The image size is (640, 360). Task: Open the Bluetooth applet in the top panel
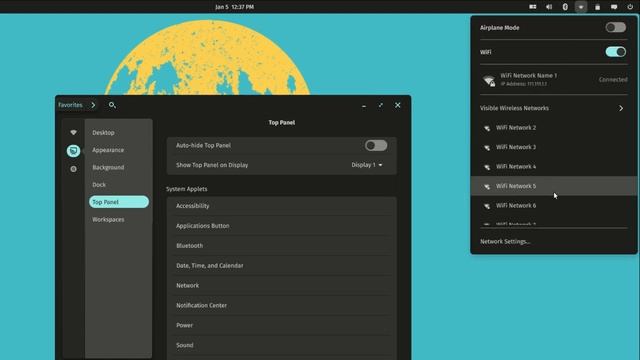click(x=565, y=7)
